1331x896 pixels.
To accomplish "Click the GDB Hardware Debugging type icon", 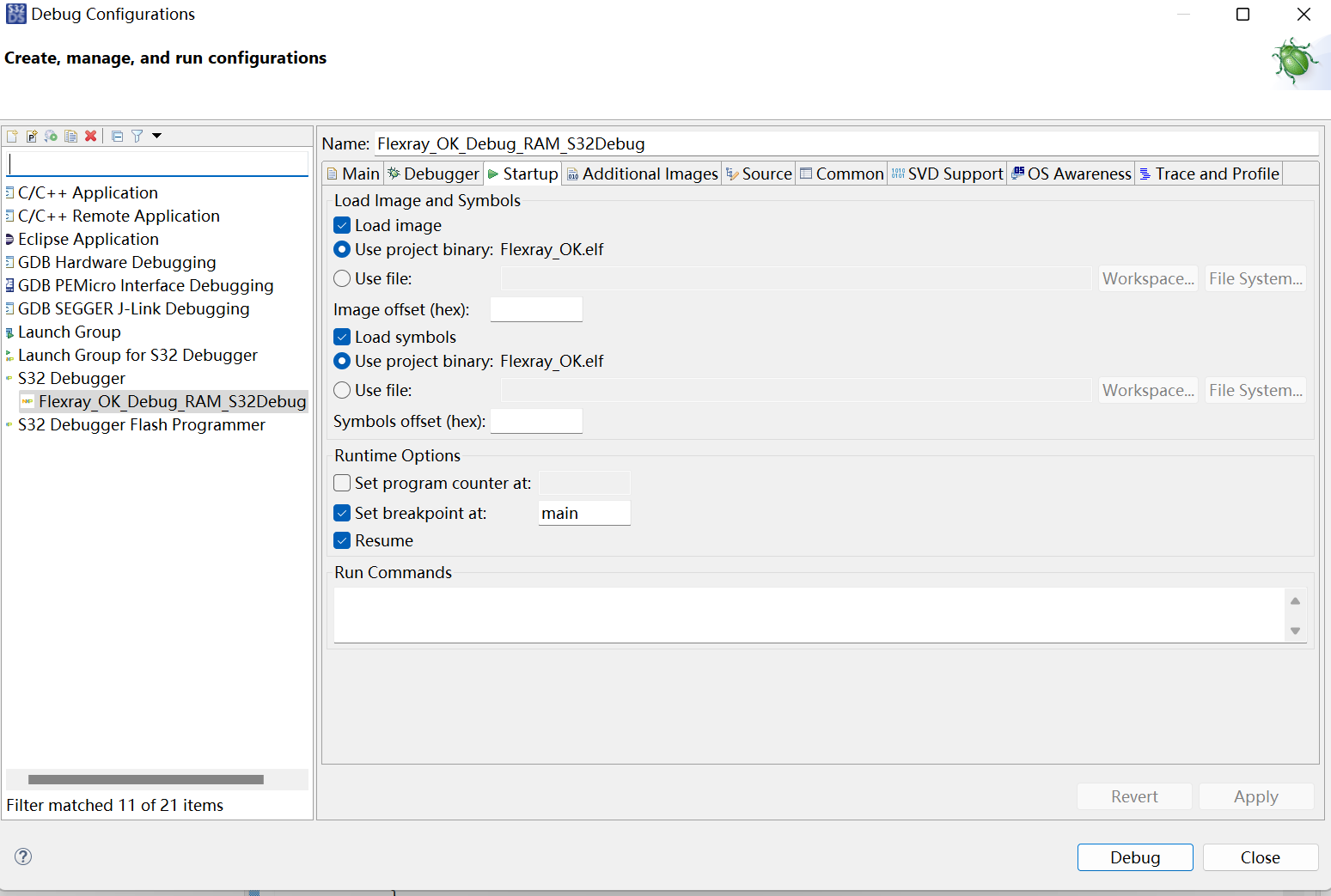I will click(10, 262).
